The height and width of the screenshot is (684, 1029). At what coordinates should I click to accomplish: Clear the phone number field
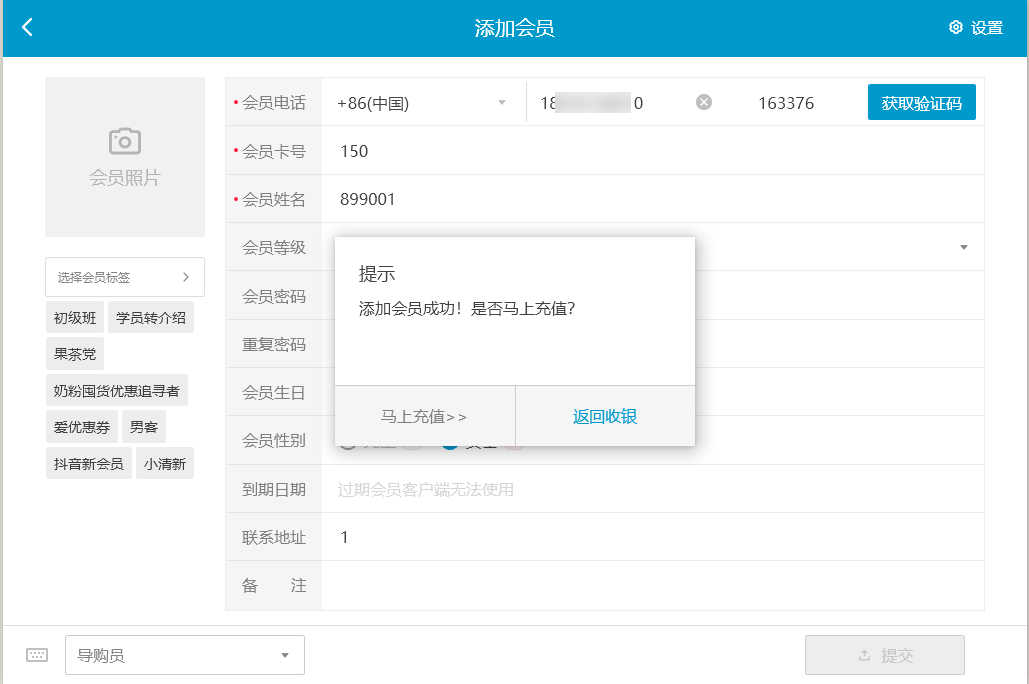pos(704,102)
